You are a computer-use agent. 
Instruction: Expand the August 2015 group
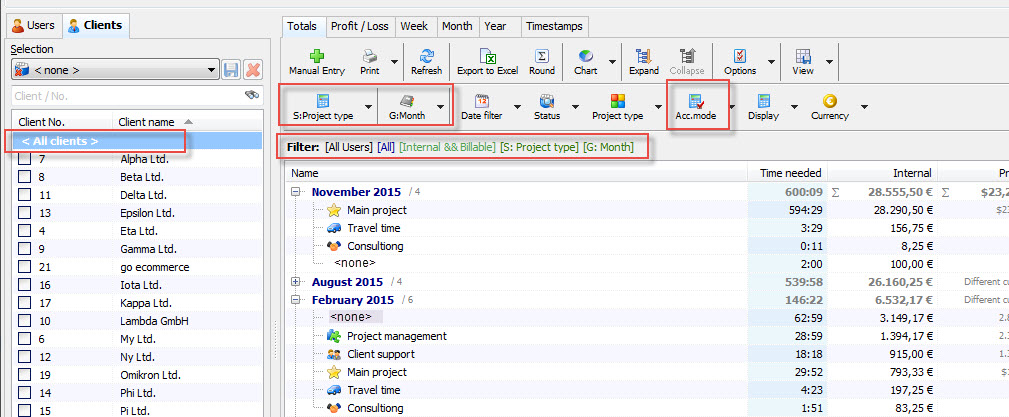pyautogui.click(x=296, y=282)
